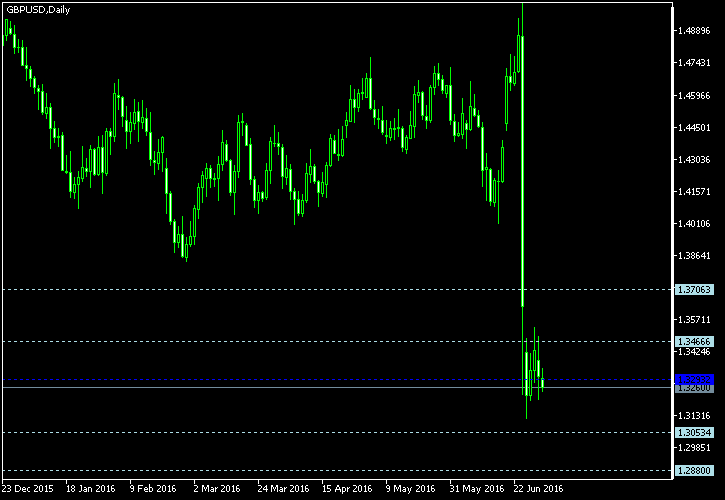
Task: Click the 24 Mar 2016 date label
Action: [283, 489]
